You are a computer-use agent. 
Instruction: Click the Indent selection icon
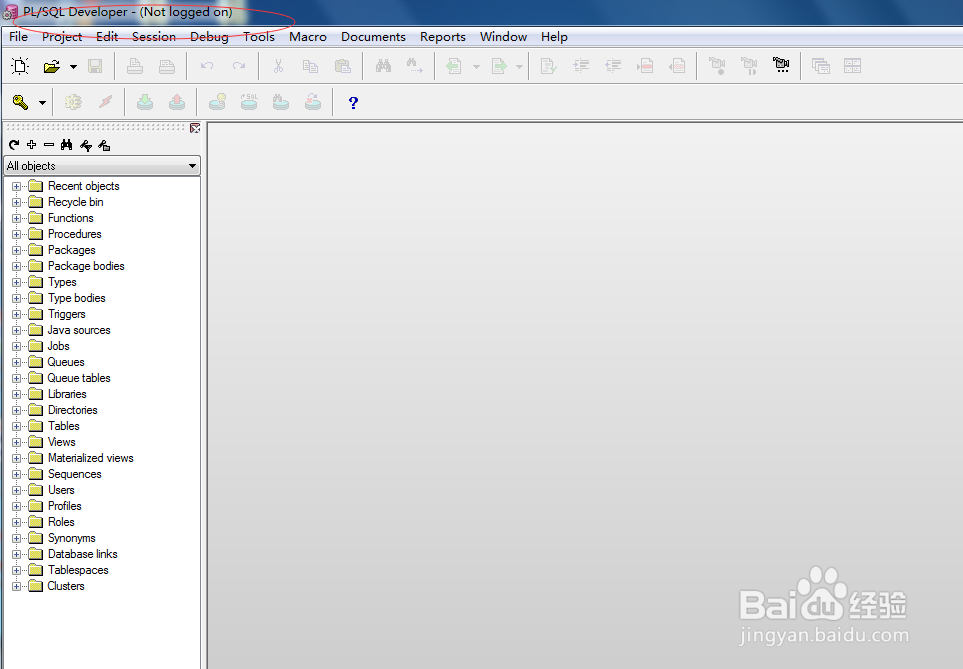coord(580,66)
